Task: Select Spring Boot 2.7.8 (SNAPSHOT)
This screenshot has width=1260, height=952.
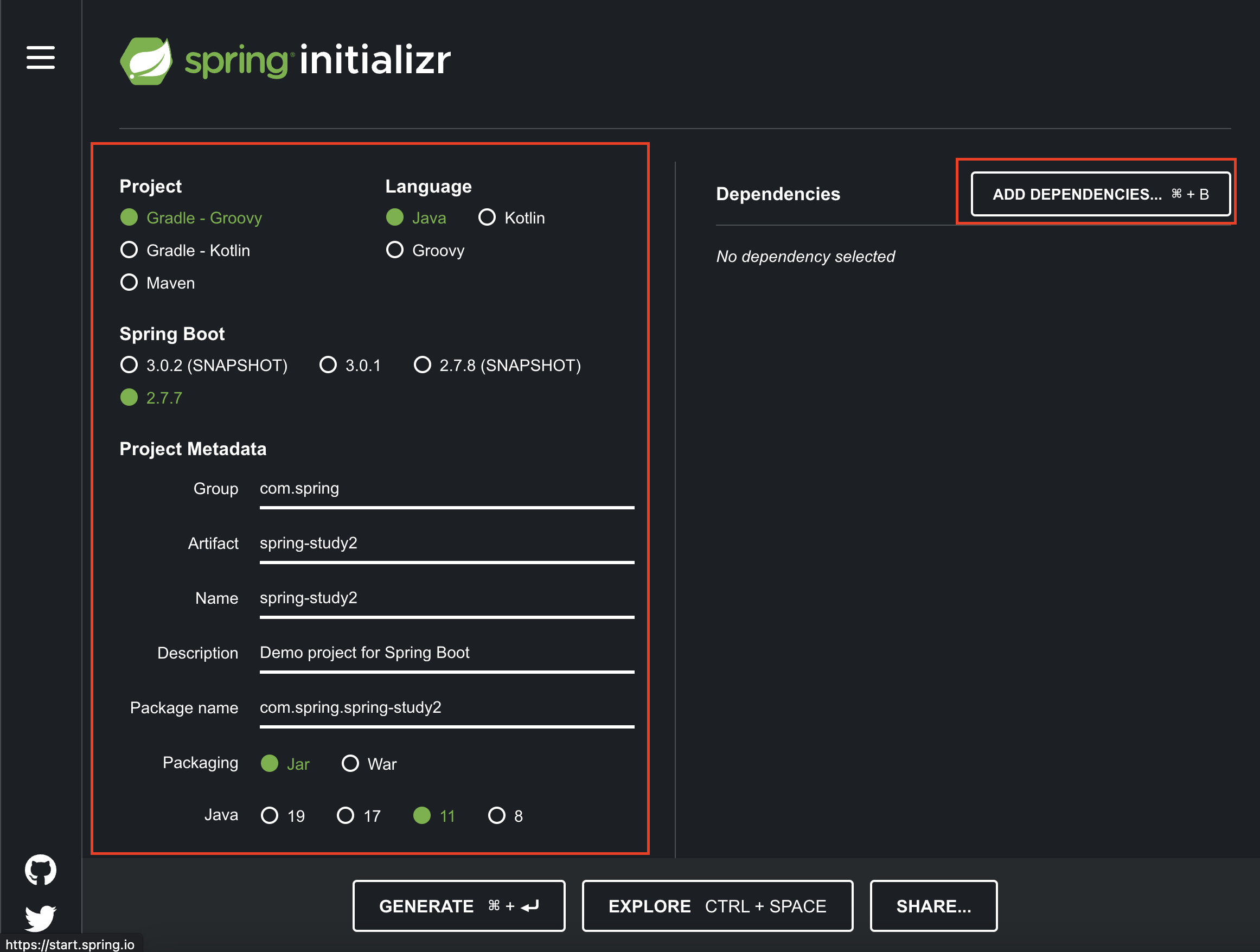Action: click(423, 365)
